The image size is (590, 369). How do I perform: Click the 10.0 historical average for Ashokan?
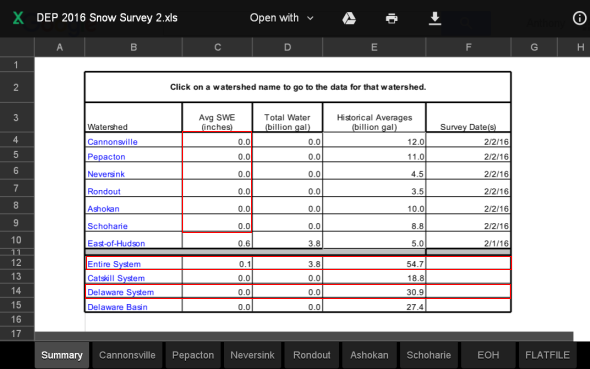374,205
